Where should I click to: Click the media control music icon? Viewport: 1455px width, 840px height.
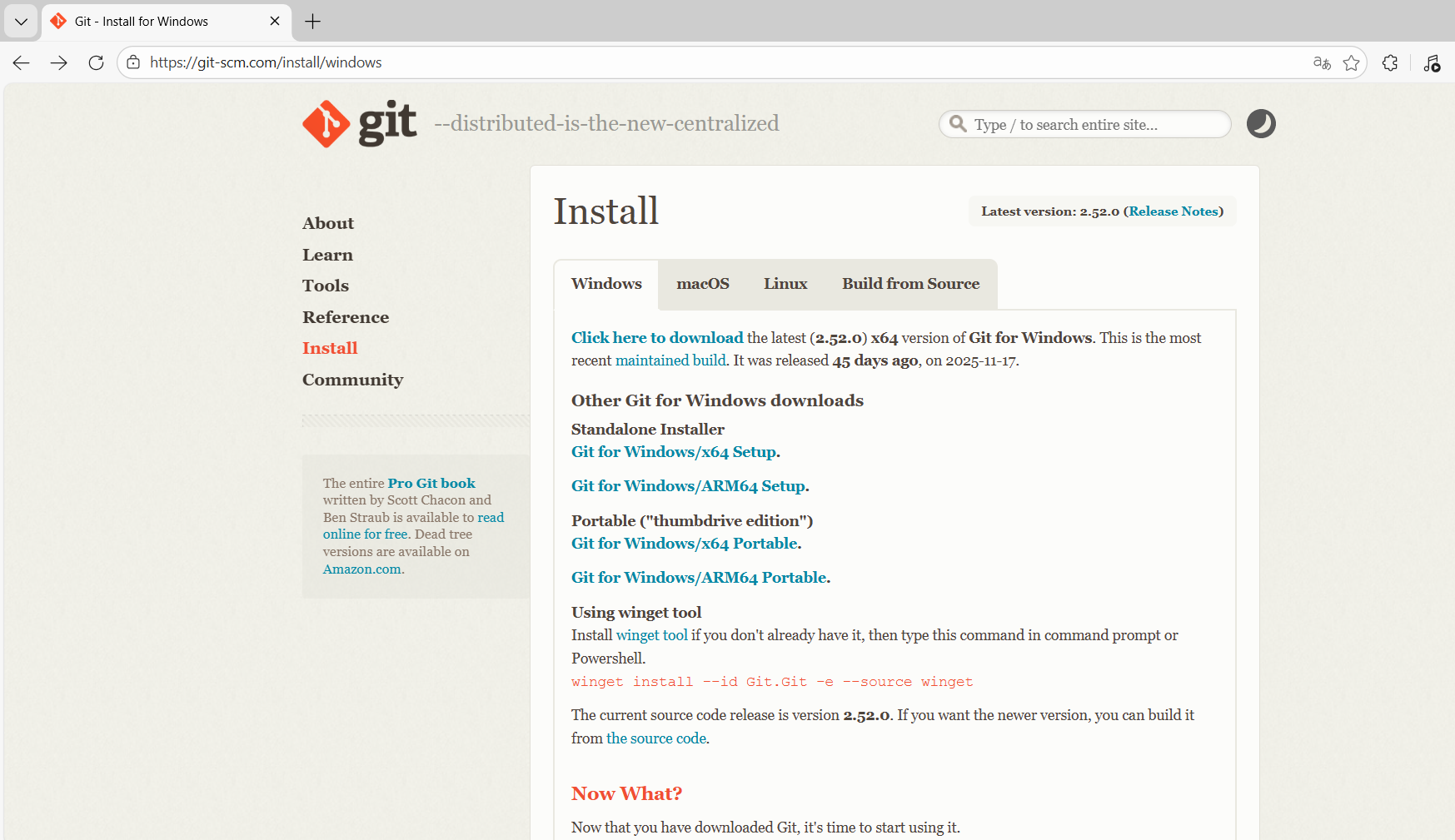tap(1432, 62)
